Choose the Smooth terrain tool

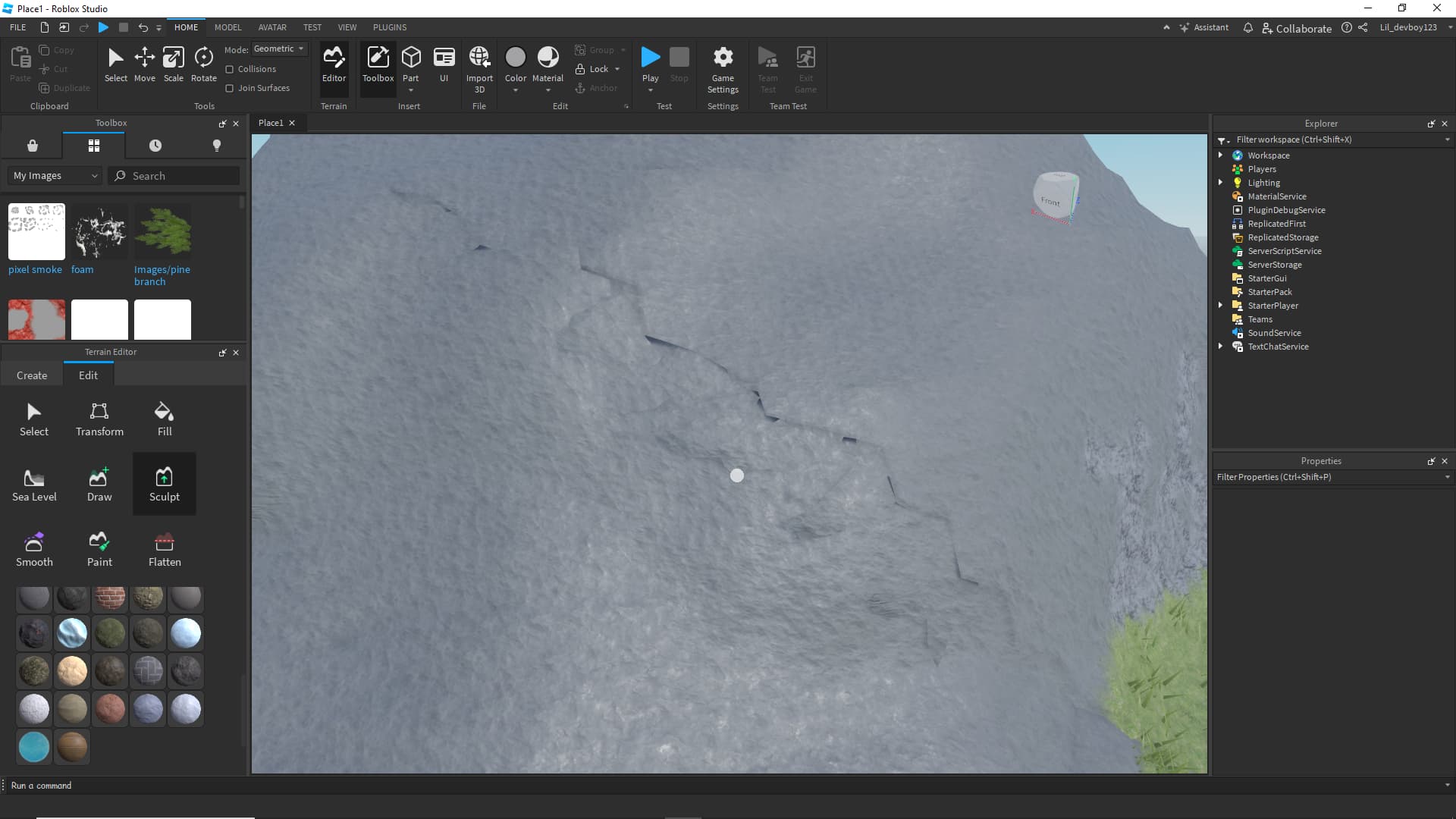tap(34, 550)
